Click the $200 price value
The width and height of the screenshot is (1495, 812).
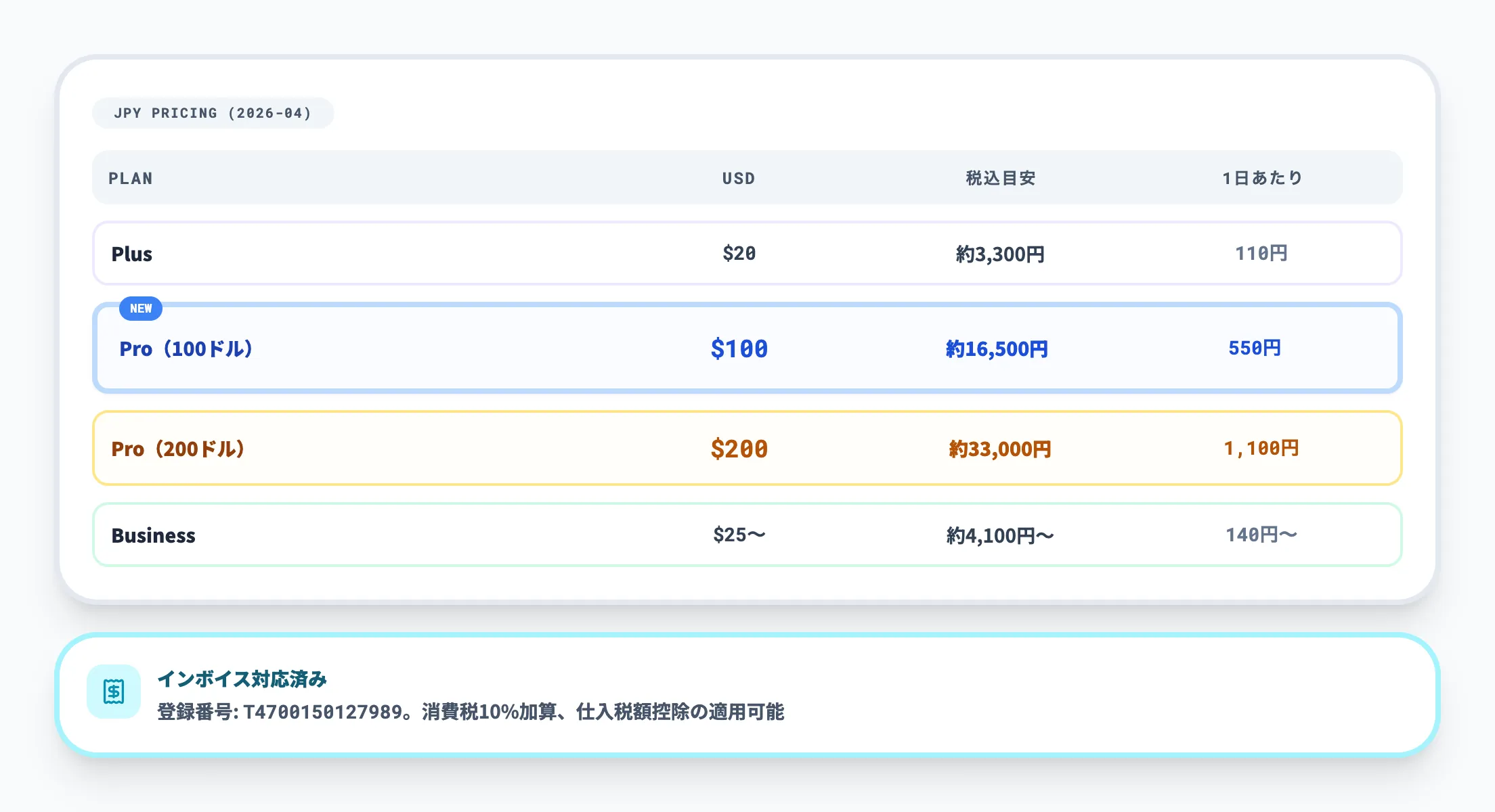(739, 449)
